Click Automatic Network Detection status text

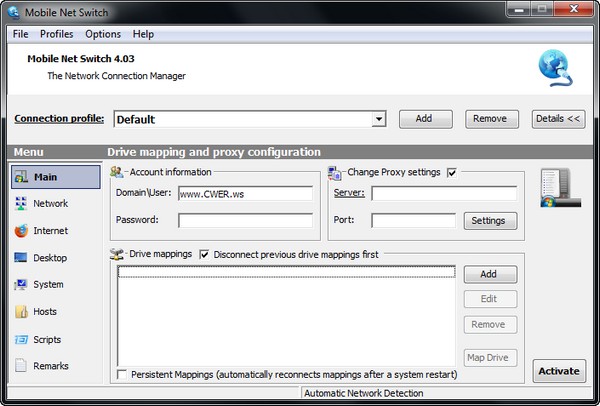(x=364, y=393)
